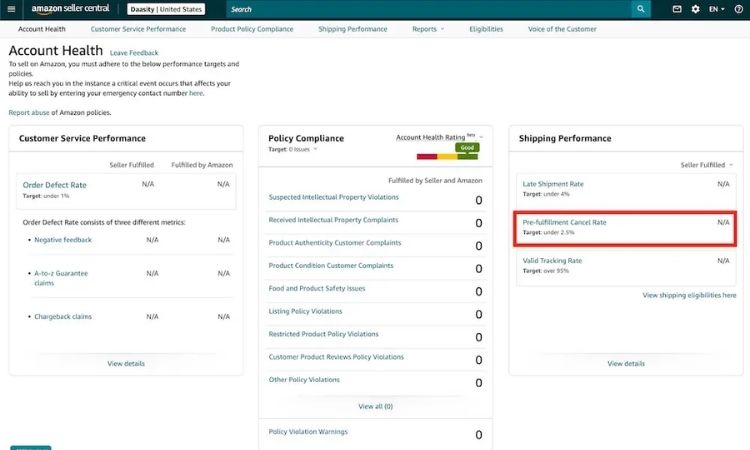Open Customer Product Reviews Policy Violations

pyautogui.click(x=336, y=357)
